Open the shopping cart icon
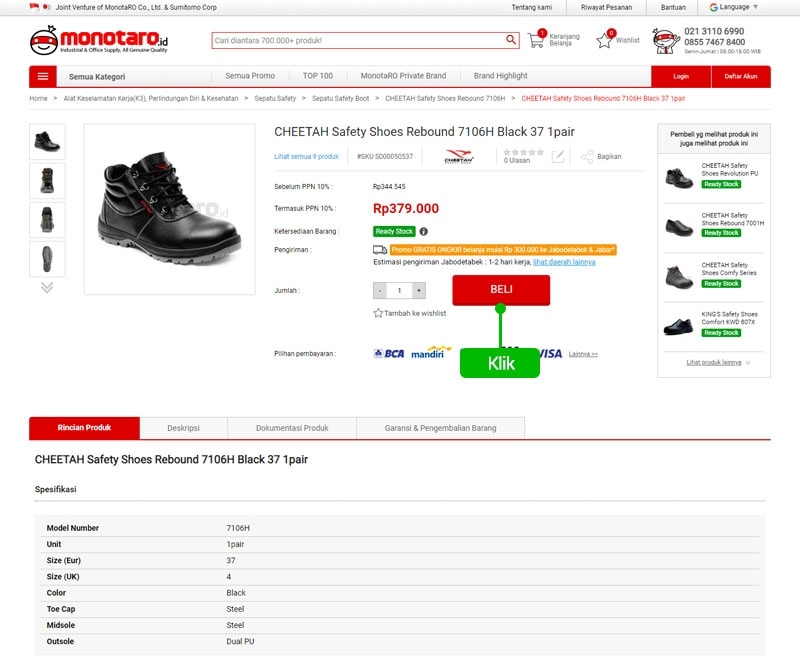This screenshot has width=800, height=671. 537,40
